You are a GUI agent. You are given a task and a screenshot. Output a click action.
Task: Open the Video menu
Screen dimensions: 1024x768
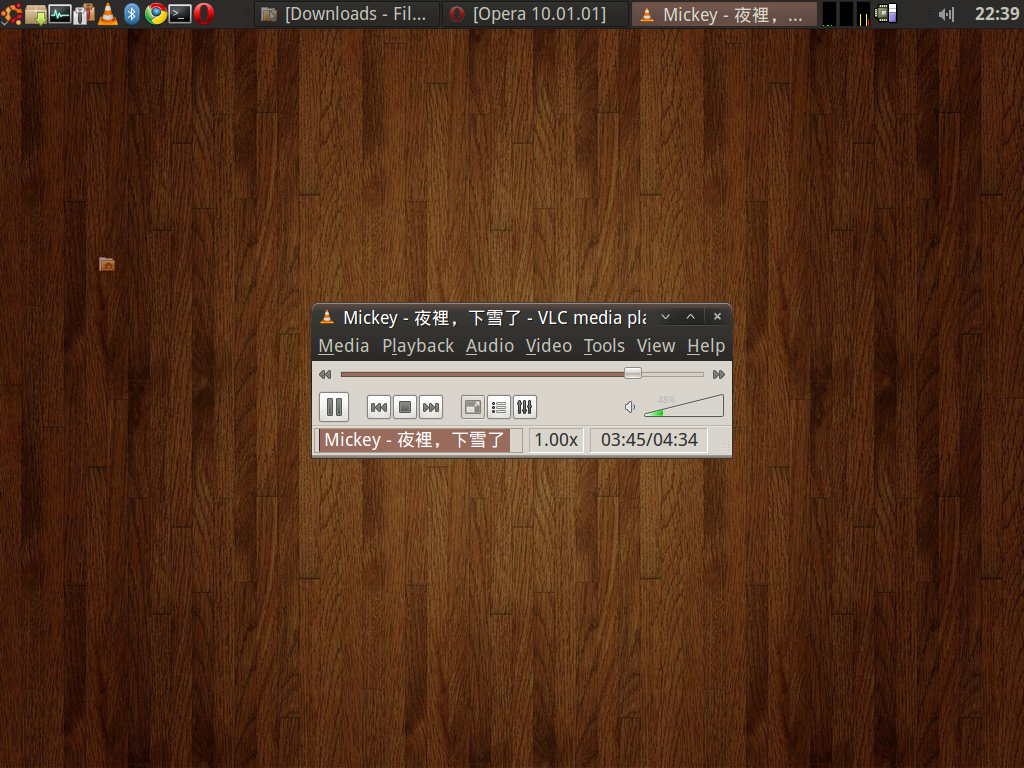tap(549, 345)
